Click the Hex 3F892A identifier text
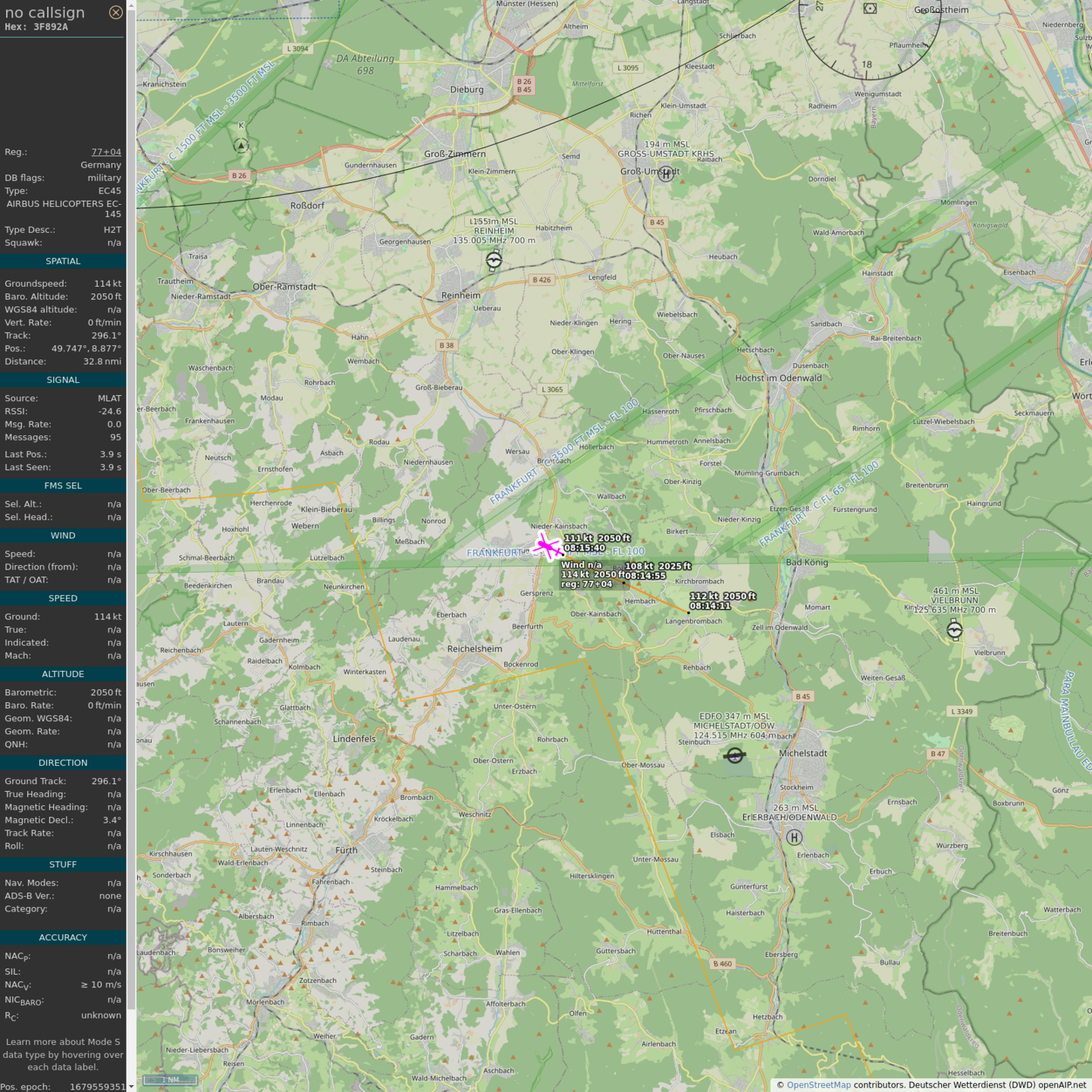Image resolution: width=1092 pixels, height=1092 pixels. [36, 27]
